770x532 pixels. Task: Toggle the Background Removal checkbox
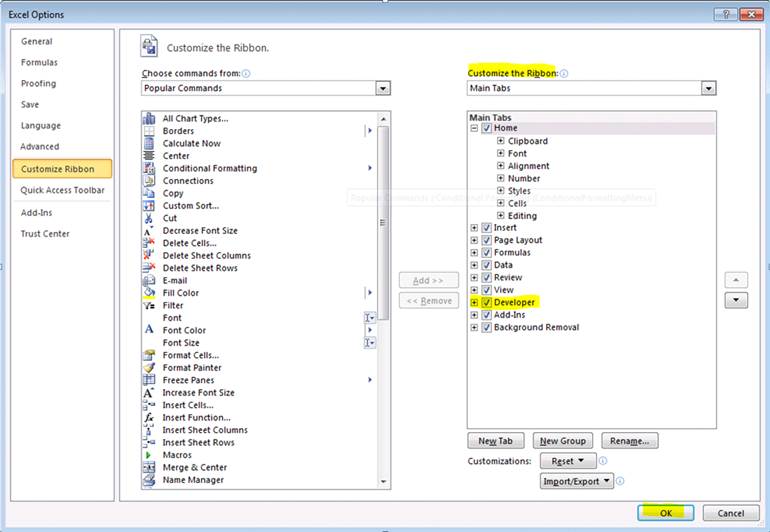487,327
